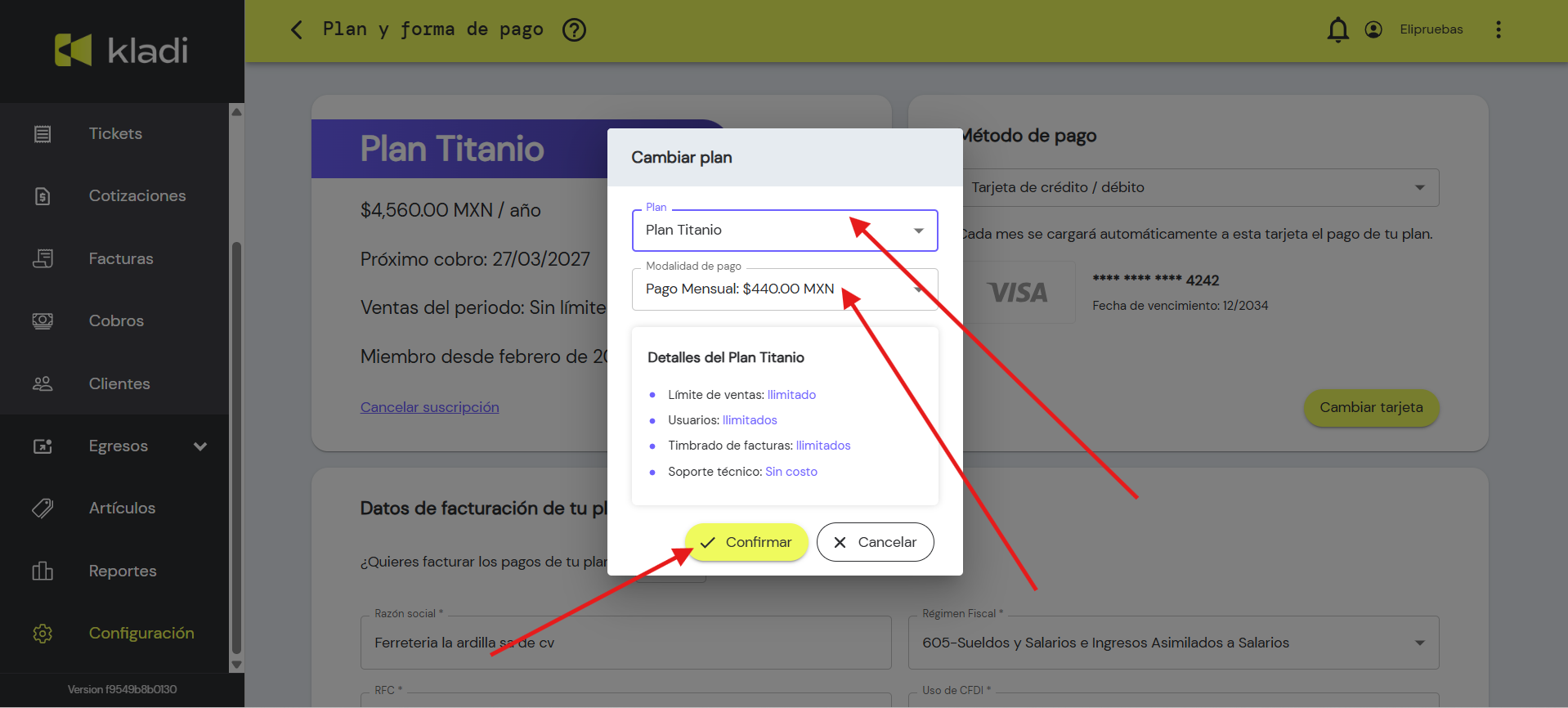Click the Tickets sidebar icon

pos(43,134)
